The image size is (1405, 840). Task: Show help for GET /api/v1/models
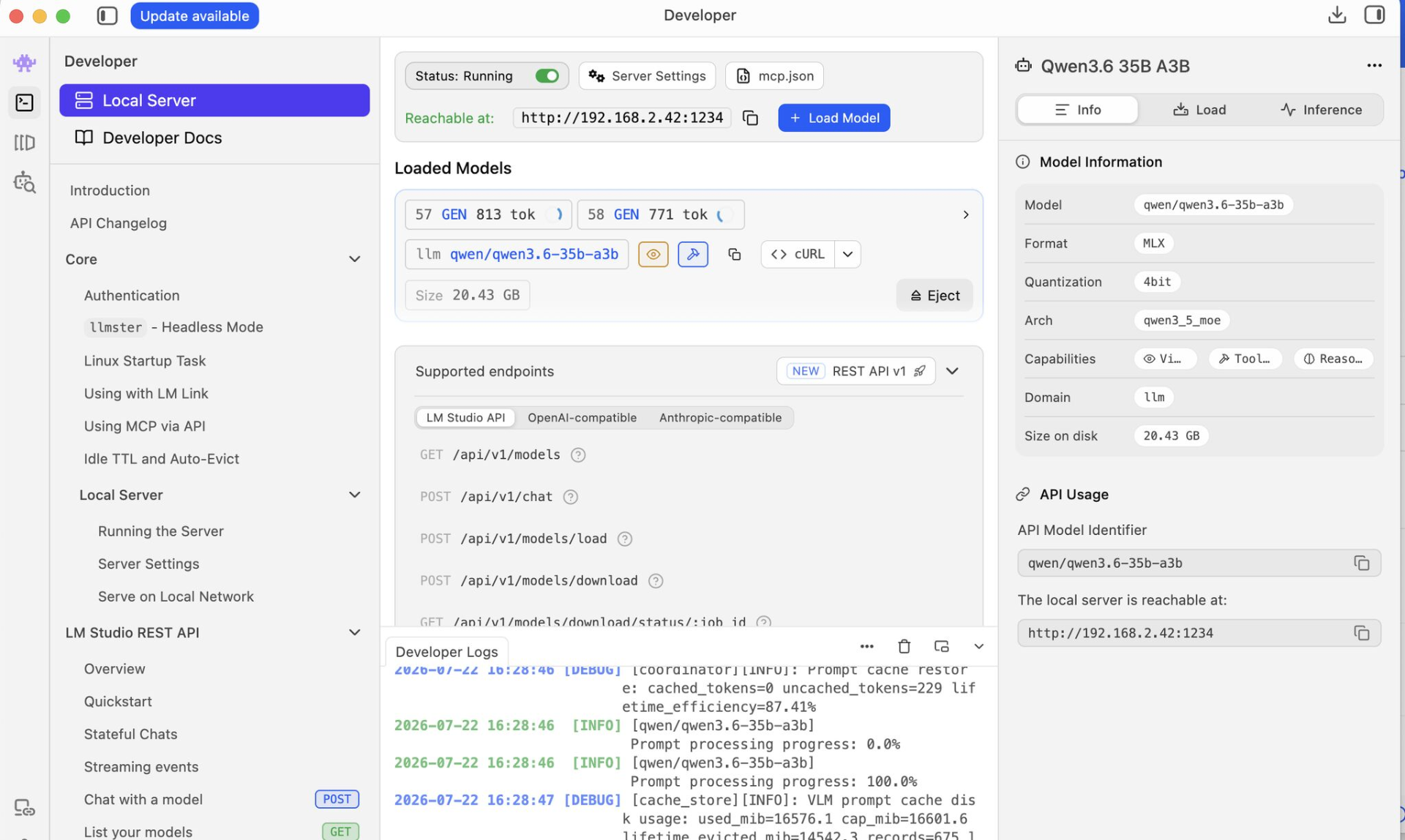click(x=577, y=455)
